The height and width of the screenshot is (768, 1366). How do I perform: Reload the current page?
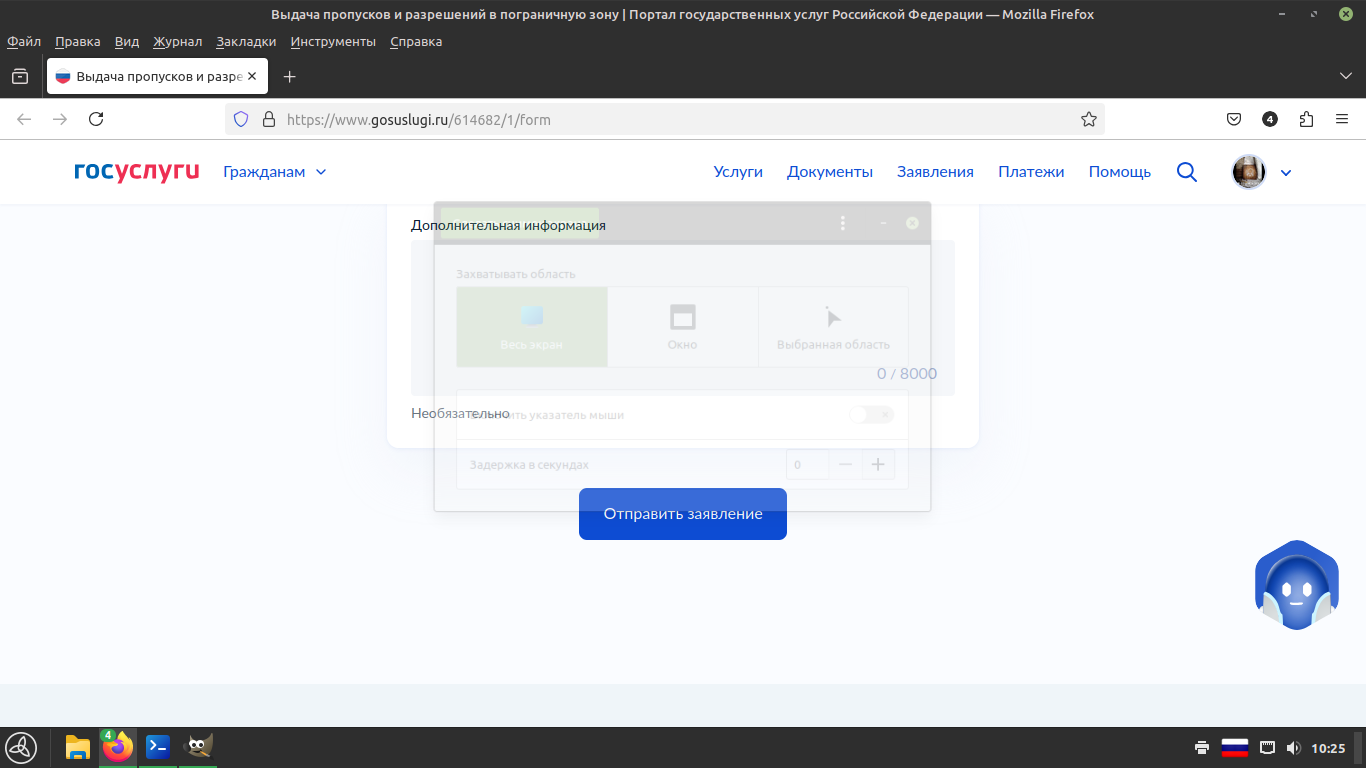[x=96, y=119]
